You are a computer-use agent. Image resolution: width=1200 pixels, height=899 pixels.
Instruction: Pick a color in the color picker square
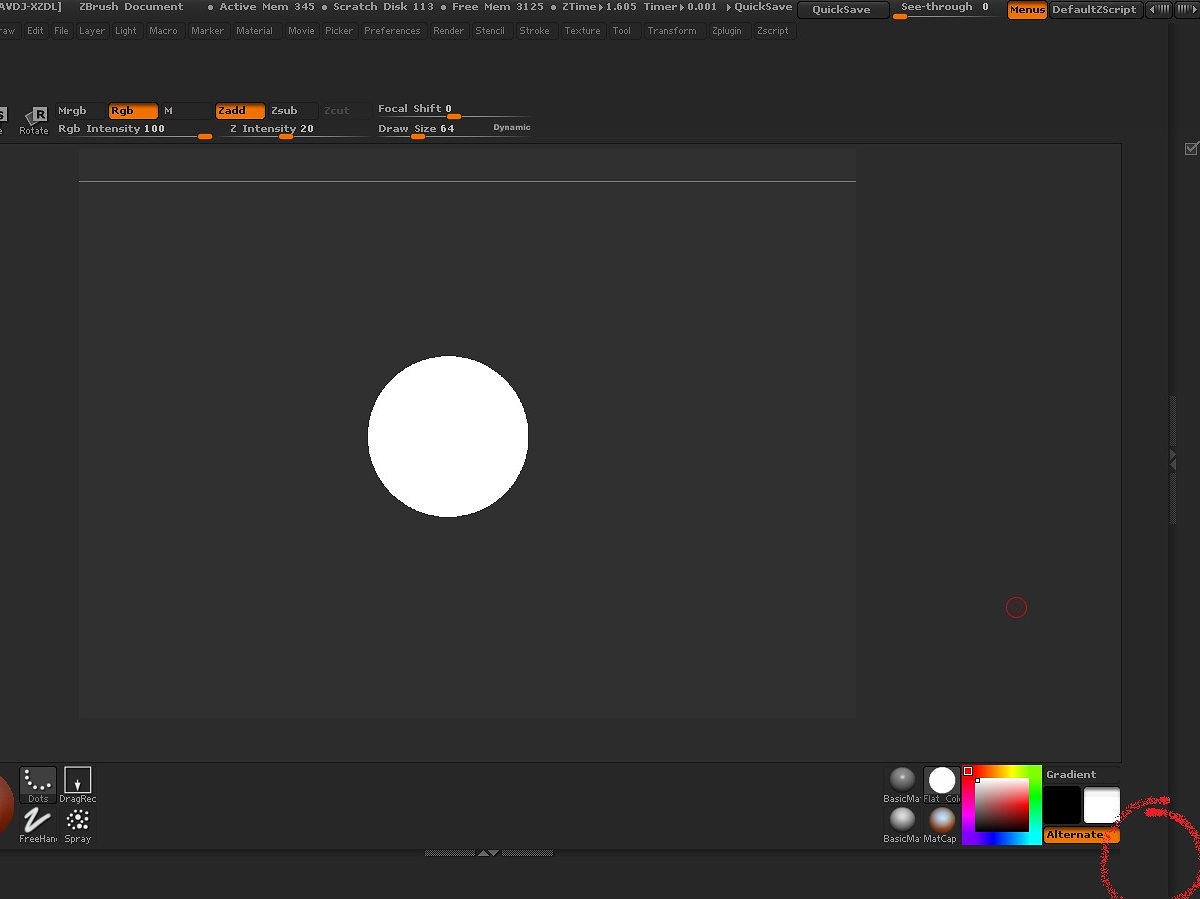1002,804
